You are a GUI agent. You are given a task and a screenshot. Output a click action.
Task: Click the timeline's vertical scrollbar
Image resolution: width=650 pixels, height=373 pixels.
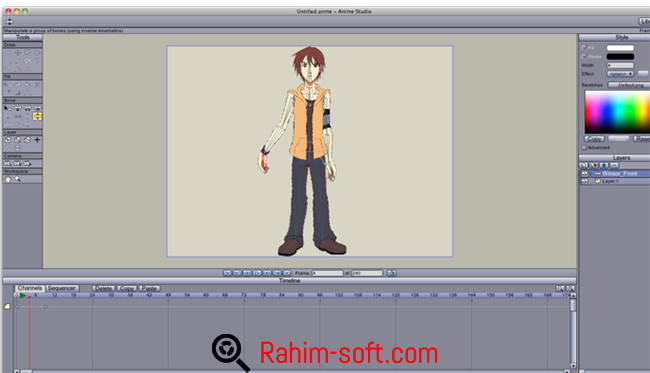coord(573,330)
